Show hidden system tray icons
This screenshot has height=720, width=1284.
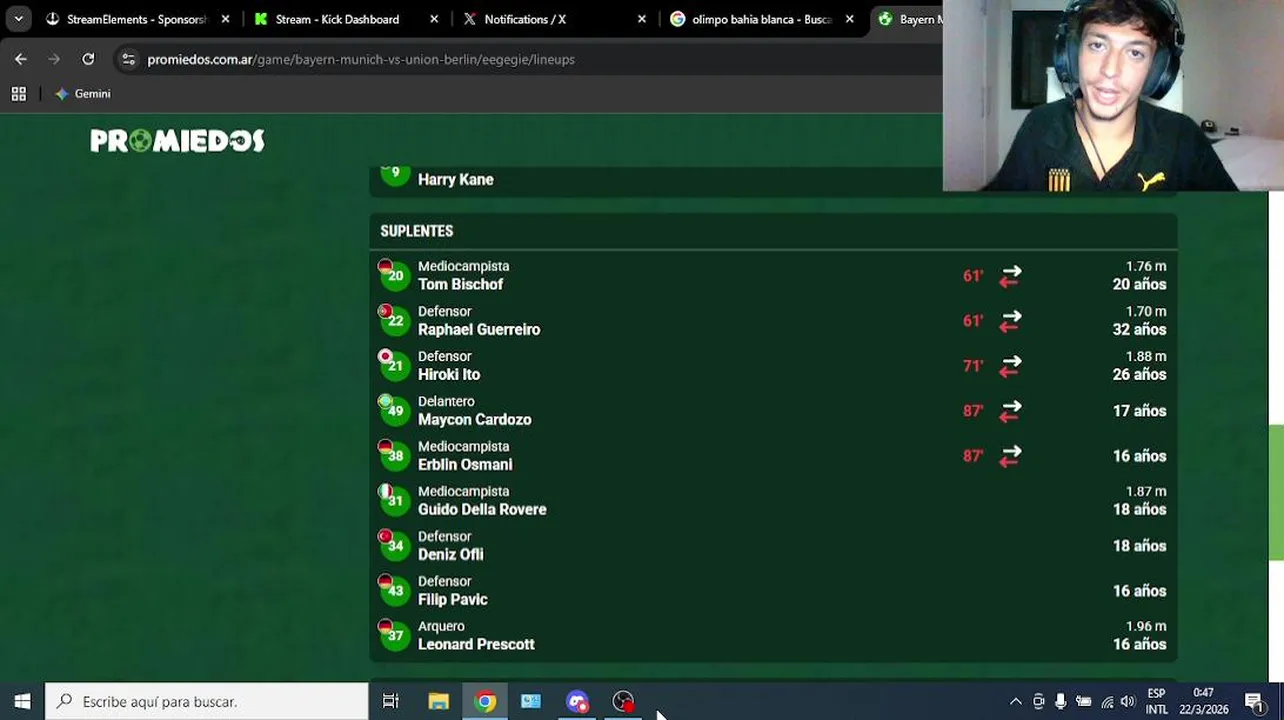coord(1016,701)
